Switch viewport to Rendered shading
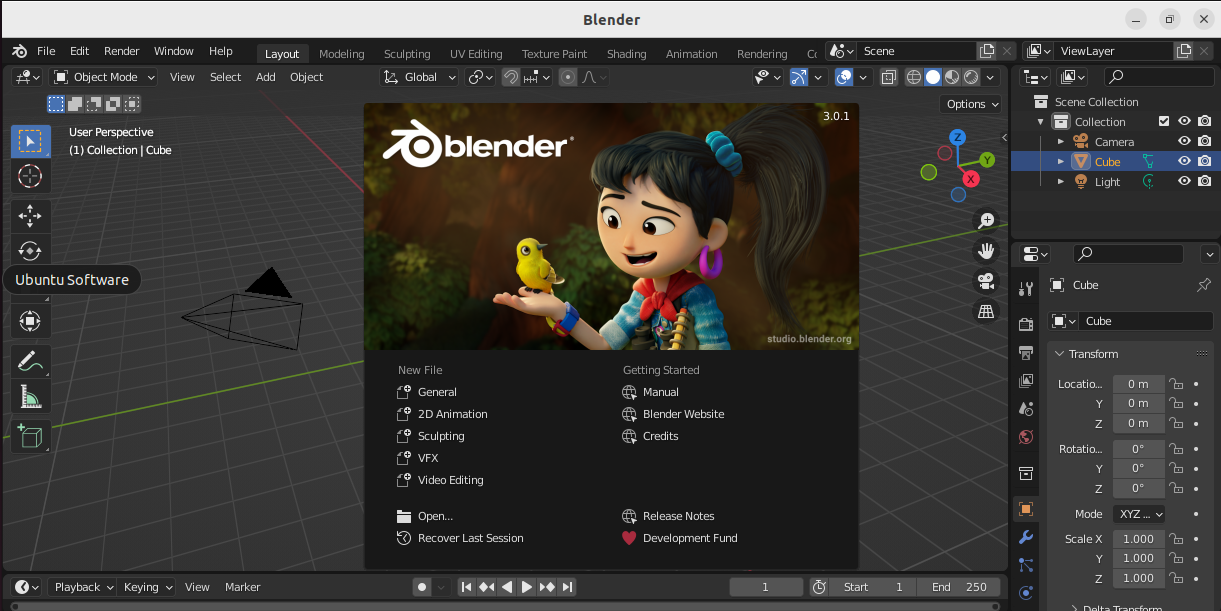The width and height of the screenshot is (1221, 611). pyautogui.click(x=970, y=77)
